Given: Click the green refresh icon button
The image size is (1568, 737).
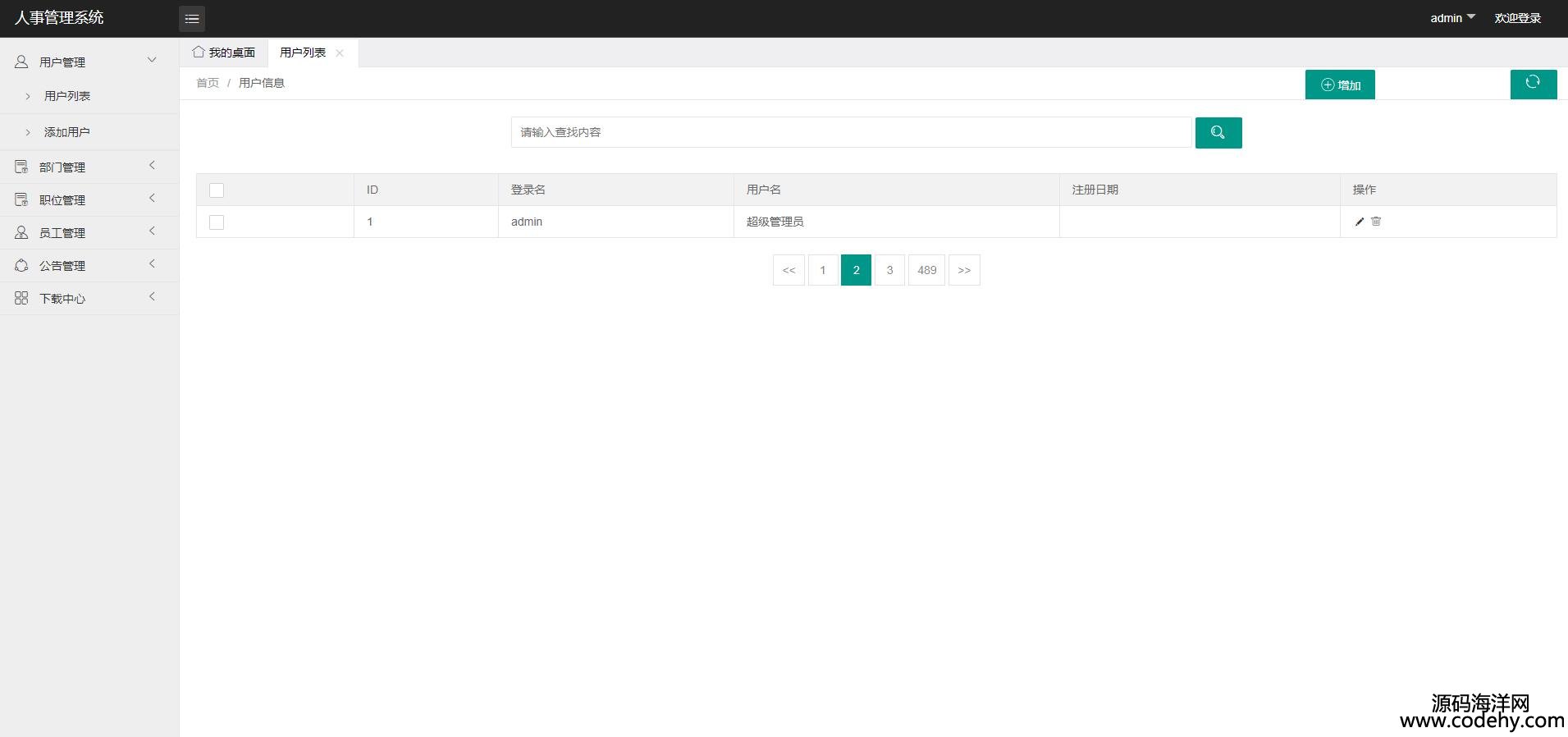Looking at the screenshot, I should 1533,84.
